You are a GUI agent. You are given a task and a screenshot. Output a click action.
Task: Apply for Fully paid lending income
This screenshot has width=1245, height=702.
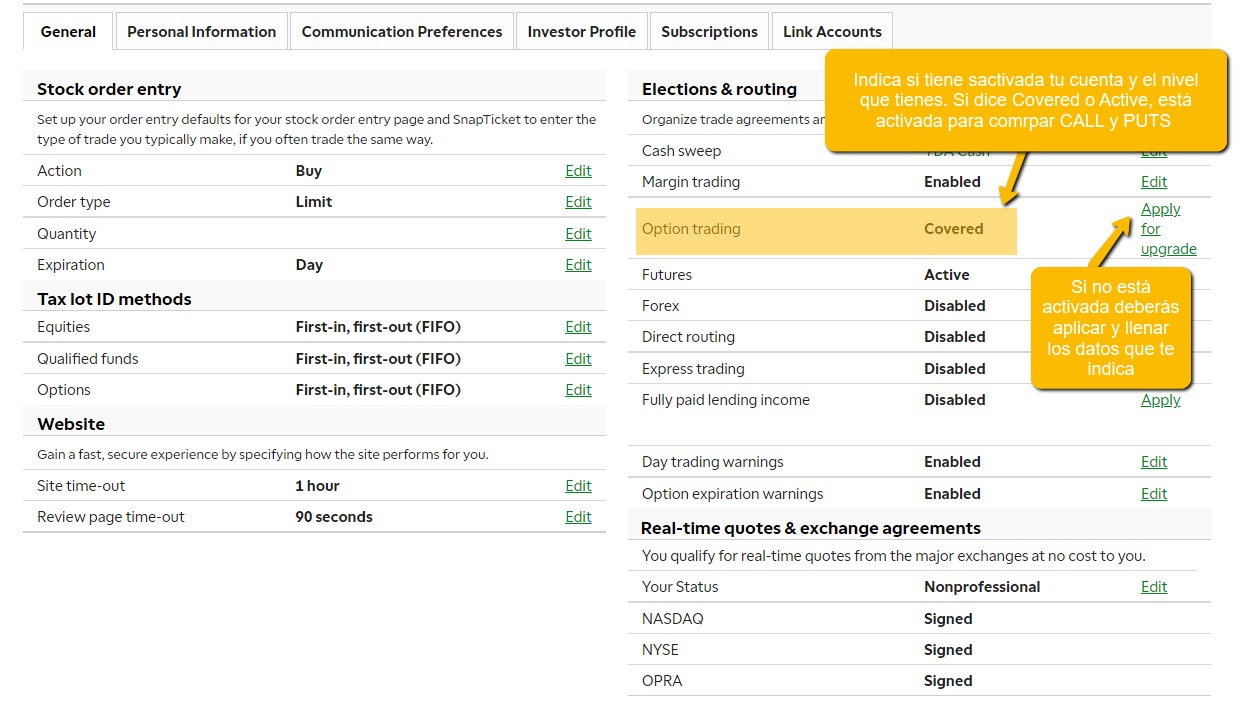(1160, 400)
